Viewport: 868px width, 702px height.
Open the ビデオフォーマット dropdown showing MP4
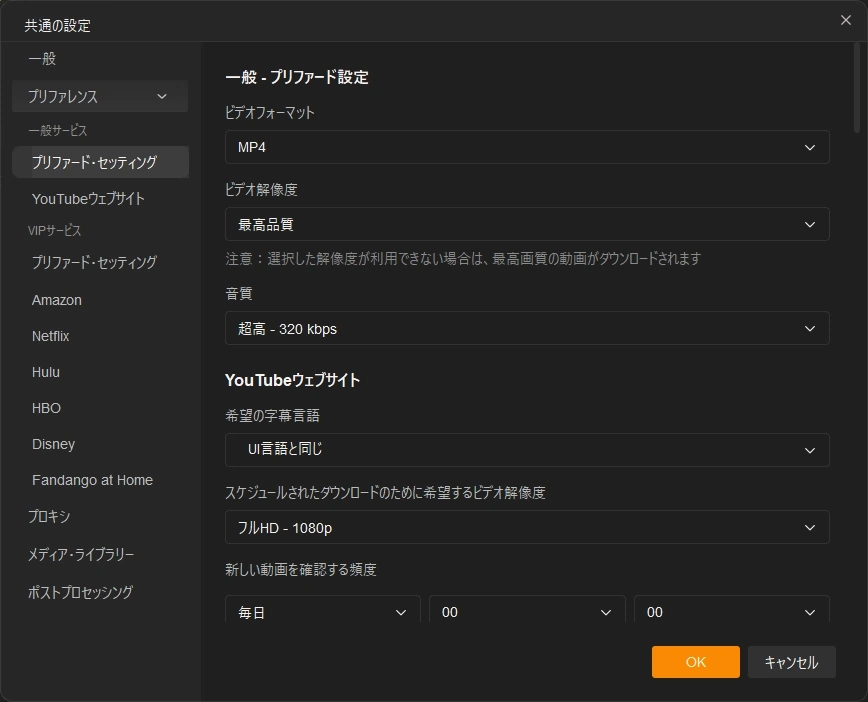point(527,147)
